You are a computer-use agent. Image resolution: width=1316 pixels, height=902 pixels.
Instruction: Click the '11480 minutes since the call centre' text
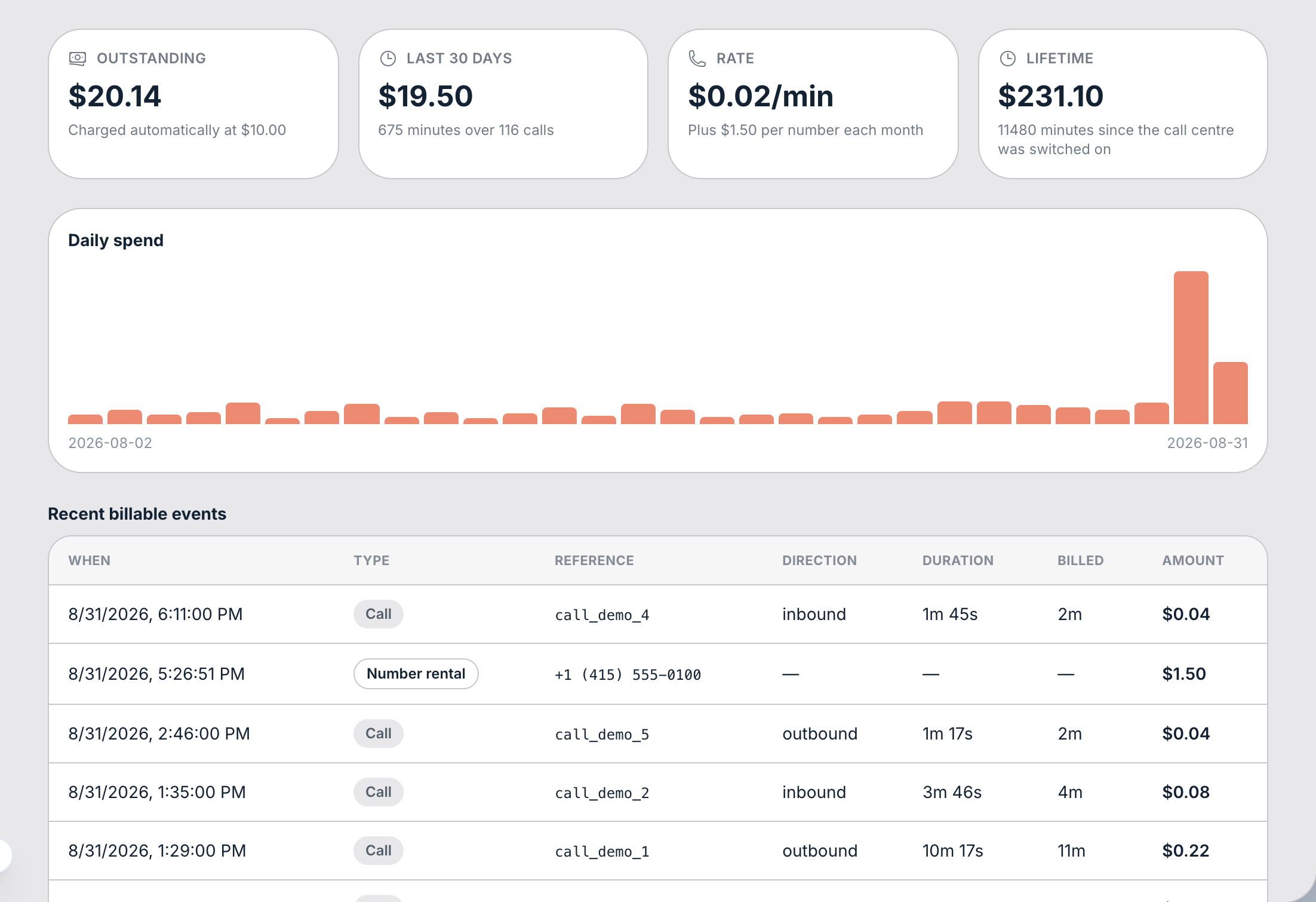[x=1116, y=130]
